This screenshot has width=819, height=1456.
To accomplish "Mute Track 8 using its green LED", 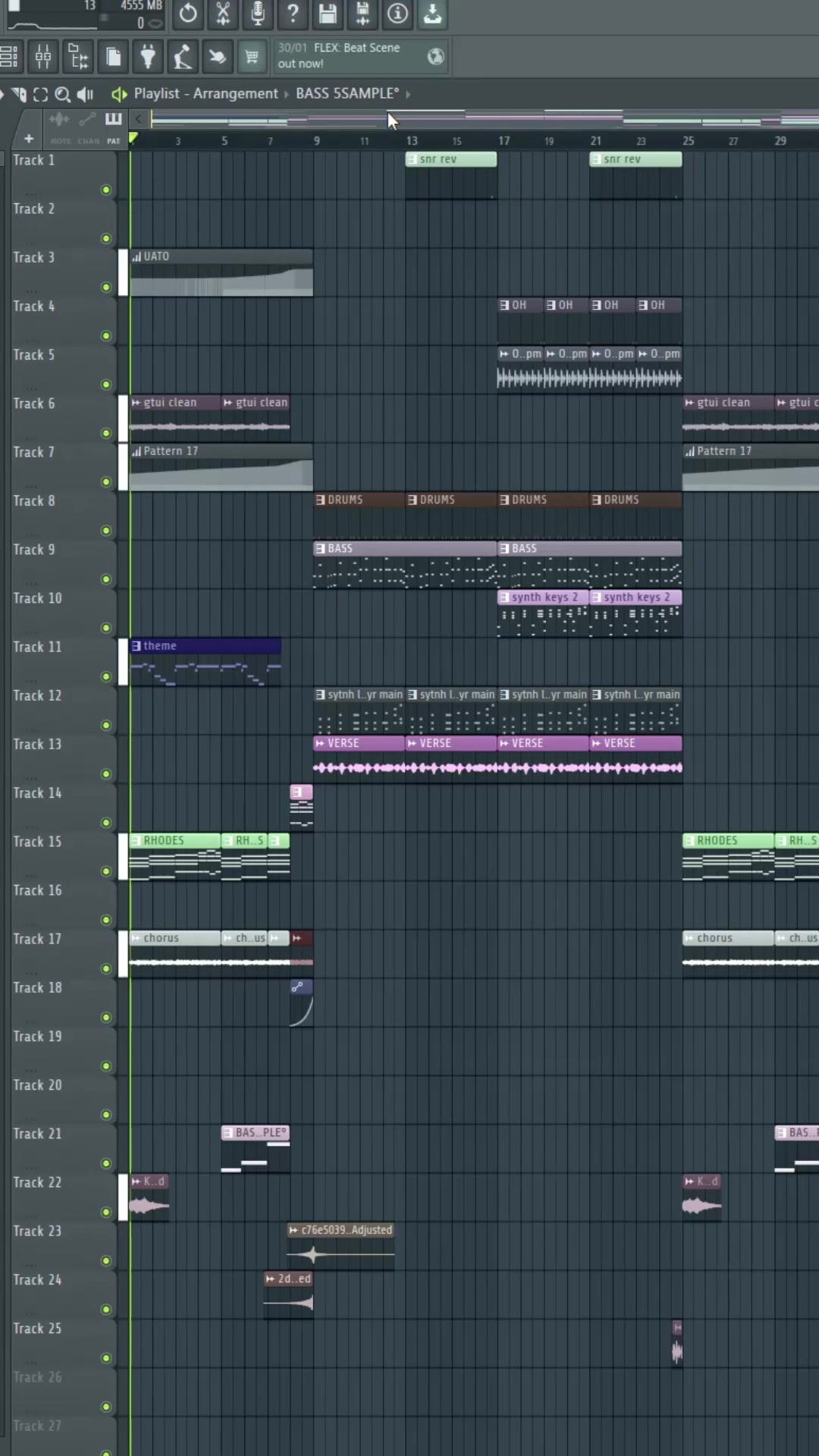I will pos(106,531).
